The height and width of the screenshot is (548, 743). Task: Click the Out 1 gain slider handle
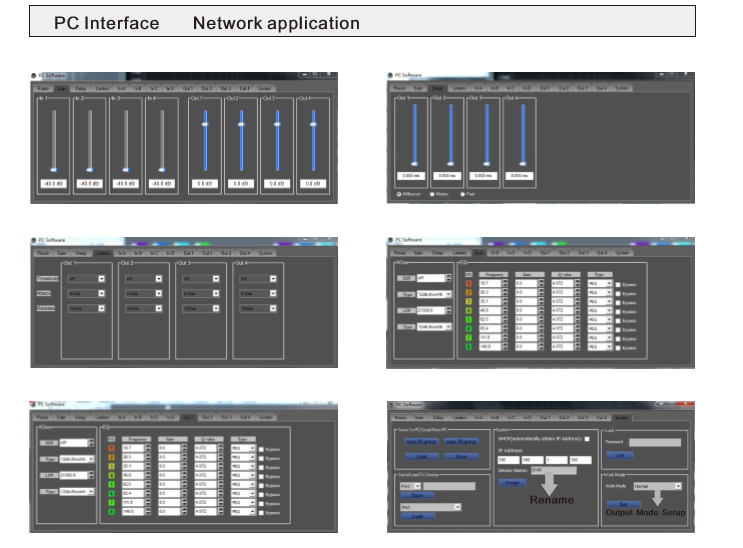coord(205,125)
